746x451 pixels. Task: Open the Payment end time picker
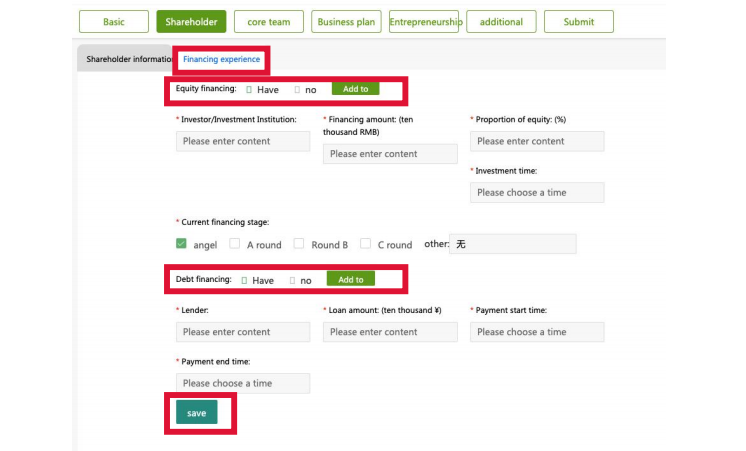click(243, 383)
